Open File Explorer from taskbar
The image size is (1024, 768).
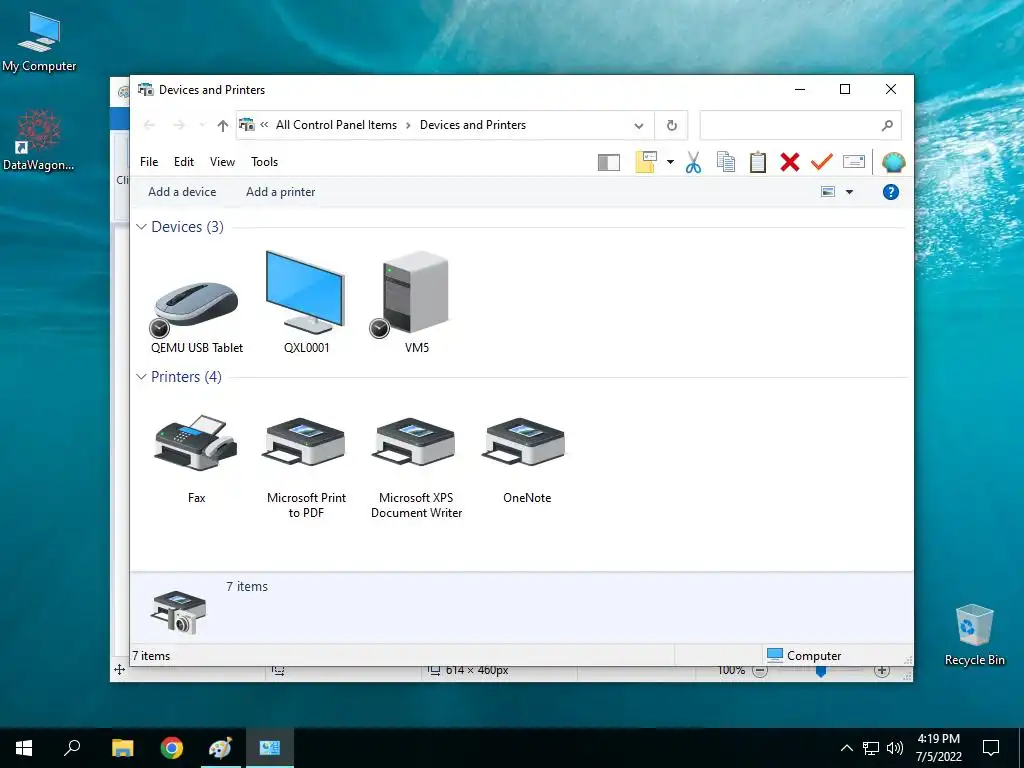click(x=122, y=748)
